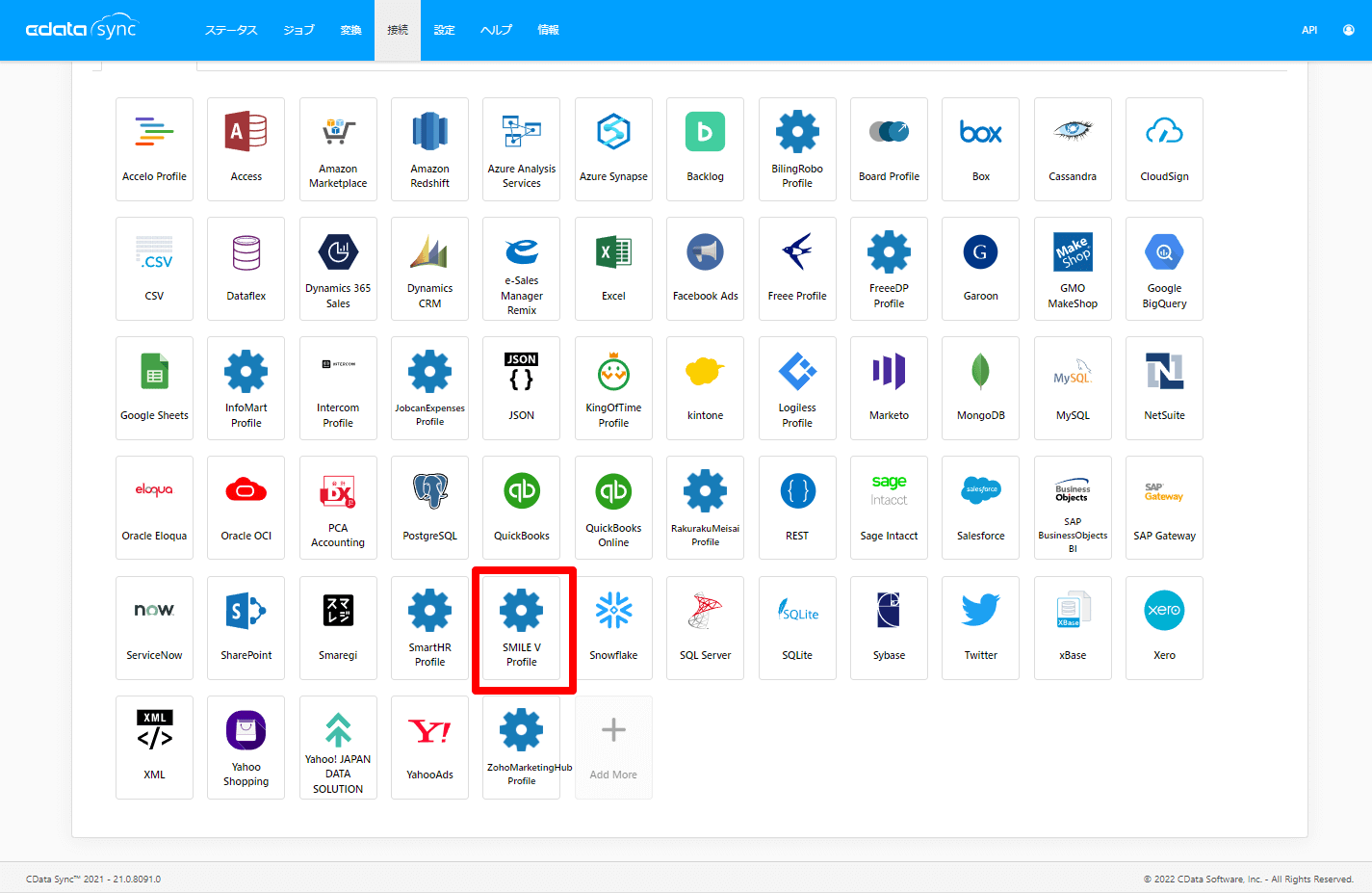Select the SAP Gateway connector
The width and height of the screenshot is (1372, 893).
pyautogui.click(x=1164, y=508)
